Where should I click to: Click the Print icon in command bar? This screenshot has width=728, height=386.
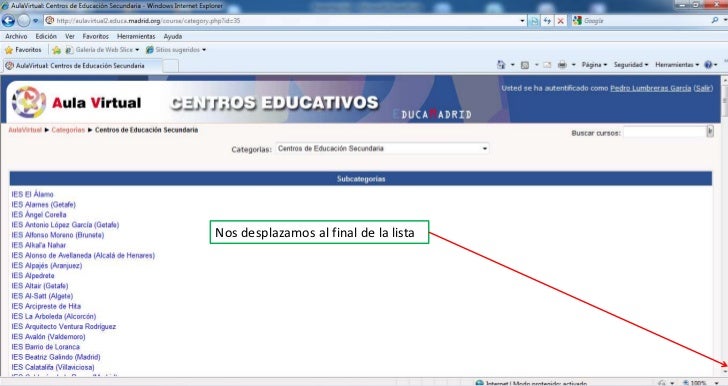coord(562,65)
